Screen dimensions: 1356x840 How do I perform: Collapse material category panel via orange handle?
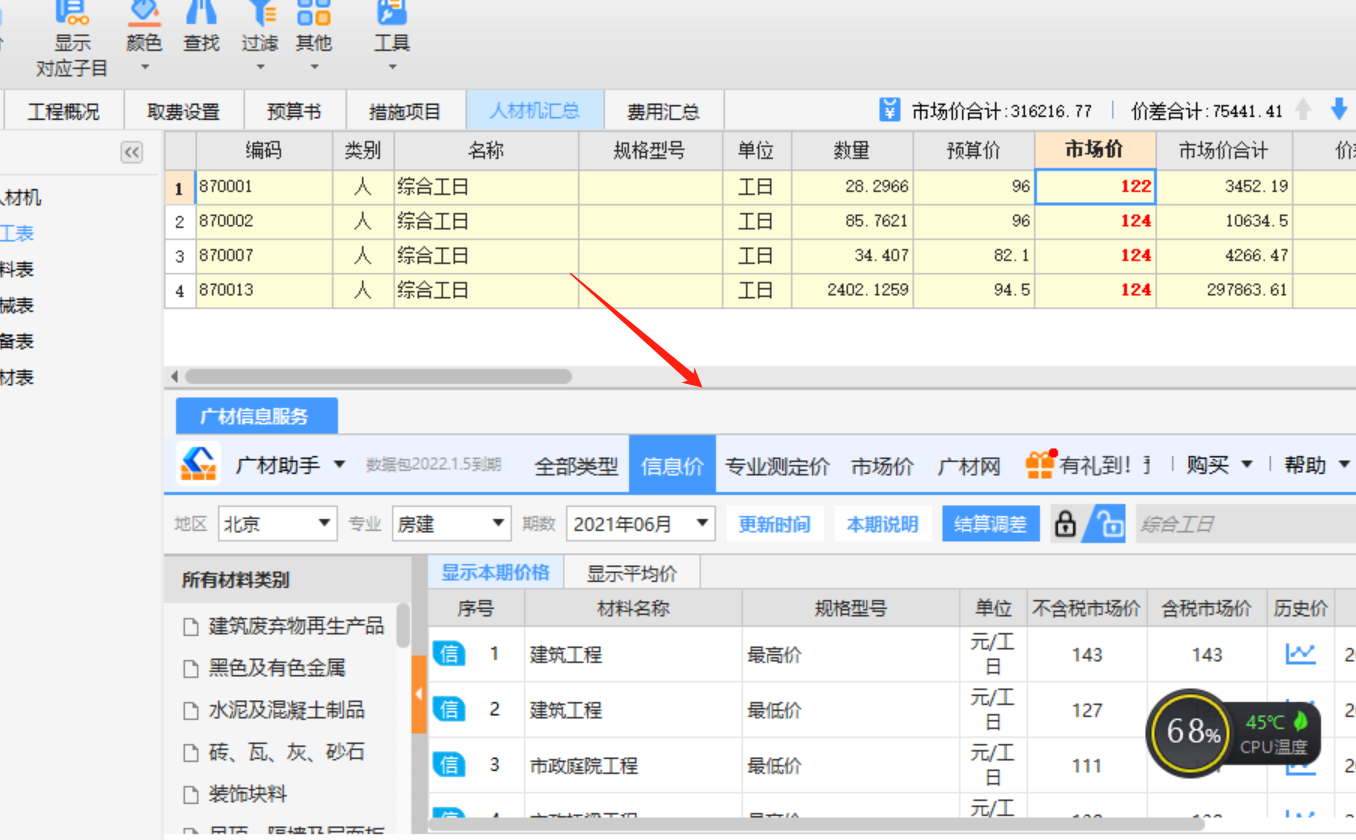pos(419,694)
